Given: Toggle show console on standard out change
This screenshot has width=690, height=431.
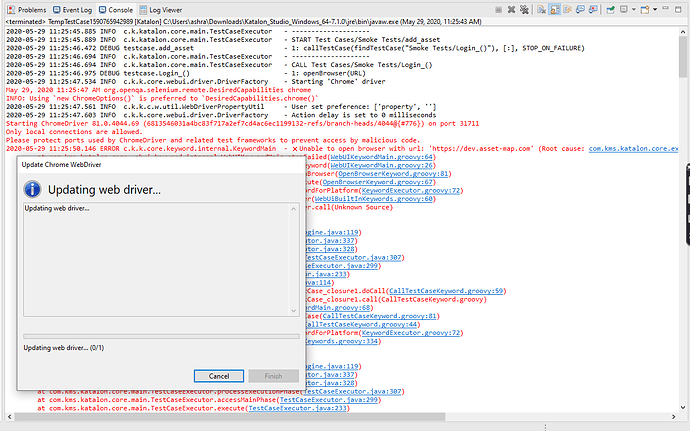Looking at the screenshot, I should point(580,10).
